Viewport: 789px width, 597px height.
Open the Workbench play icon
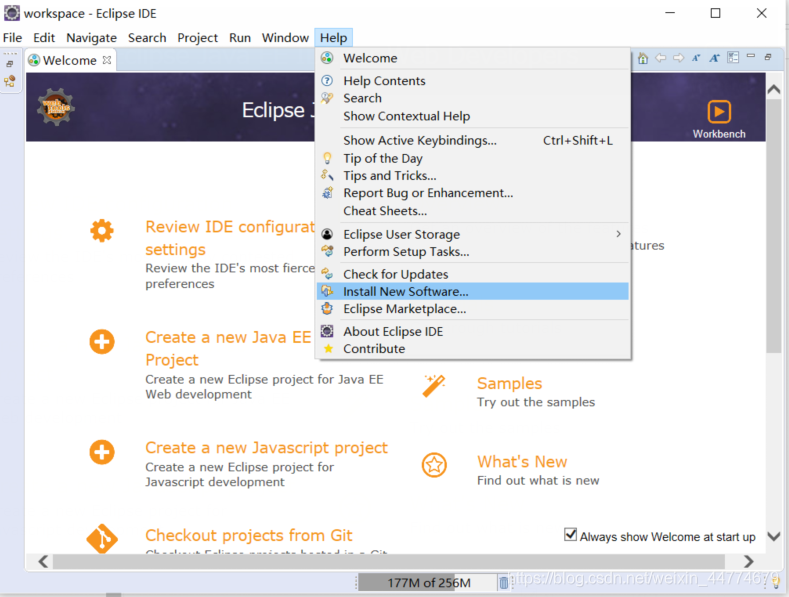[719, 112]
